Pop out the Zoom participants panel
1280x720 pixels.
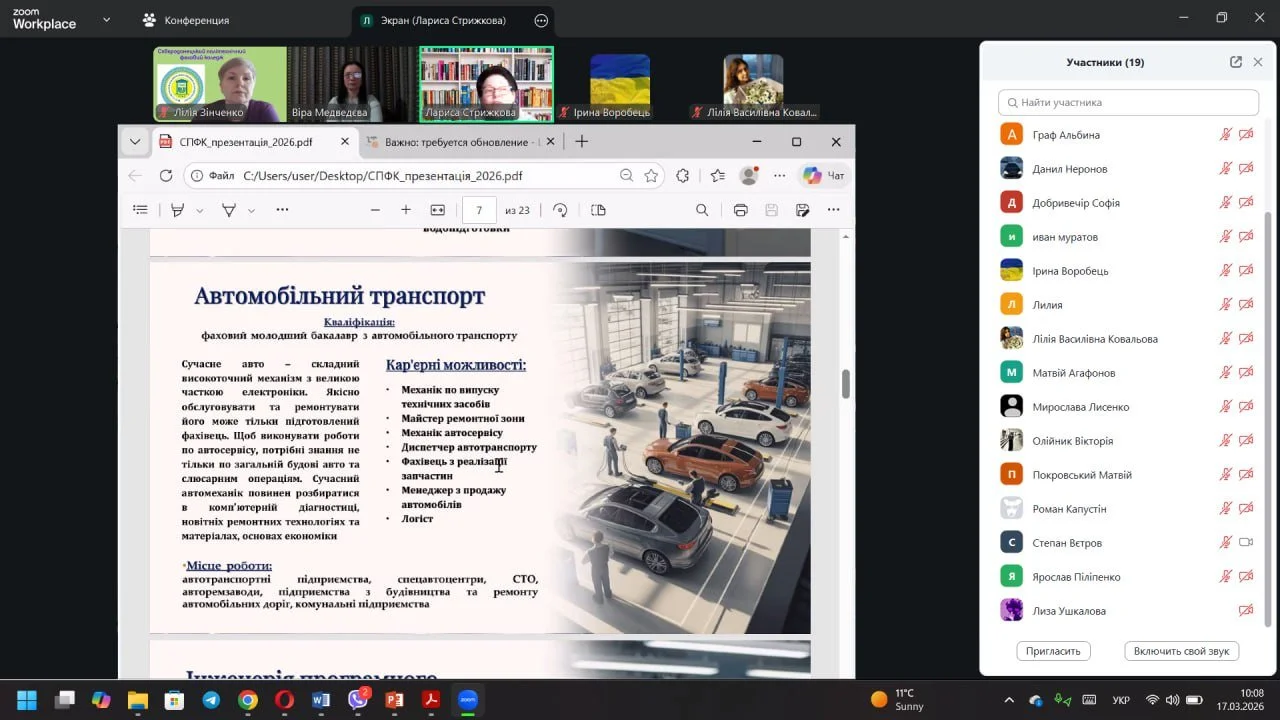(1236, 62)
